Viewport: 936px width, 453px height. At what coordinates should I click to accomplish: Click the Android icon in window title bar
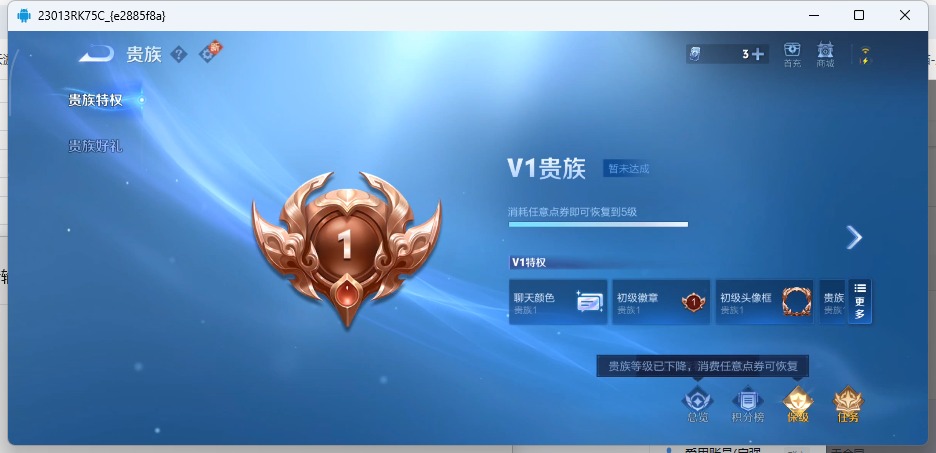click(x=24, y=16)
